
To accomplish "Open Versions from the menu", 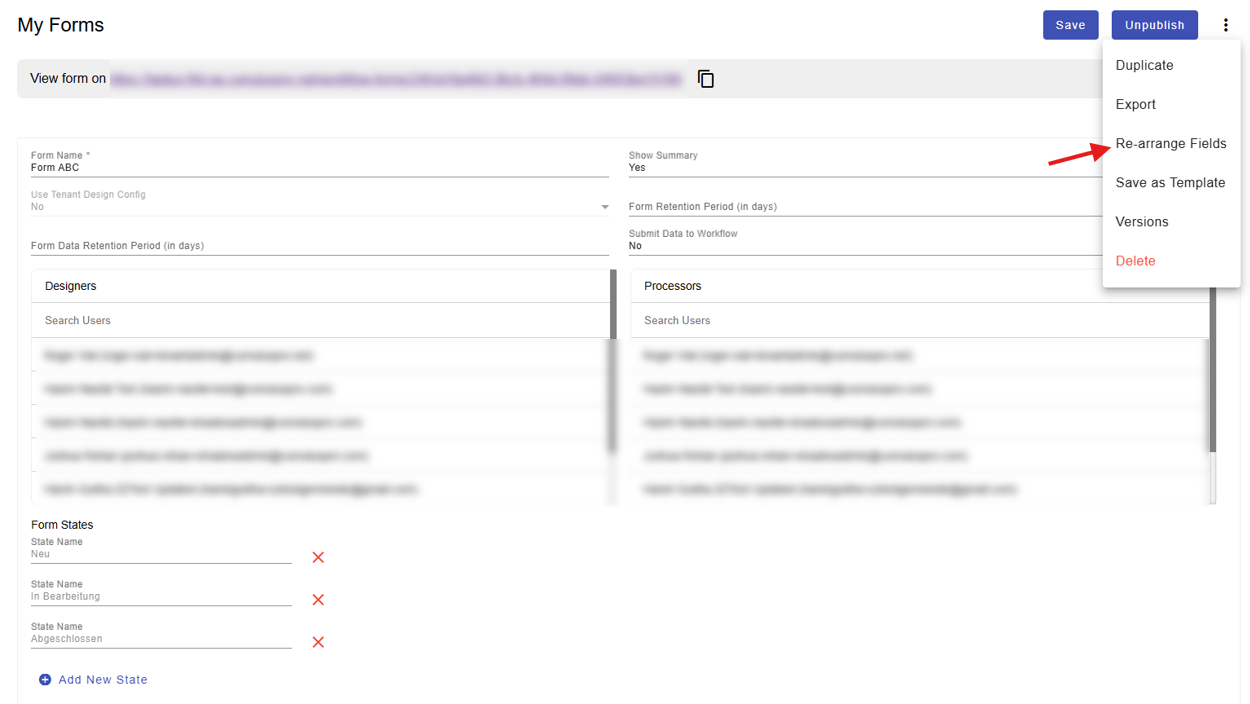I will (x=1141, y=221).
